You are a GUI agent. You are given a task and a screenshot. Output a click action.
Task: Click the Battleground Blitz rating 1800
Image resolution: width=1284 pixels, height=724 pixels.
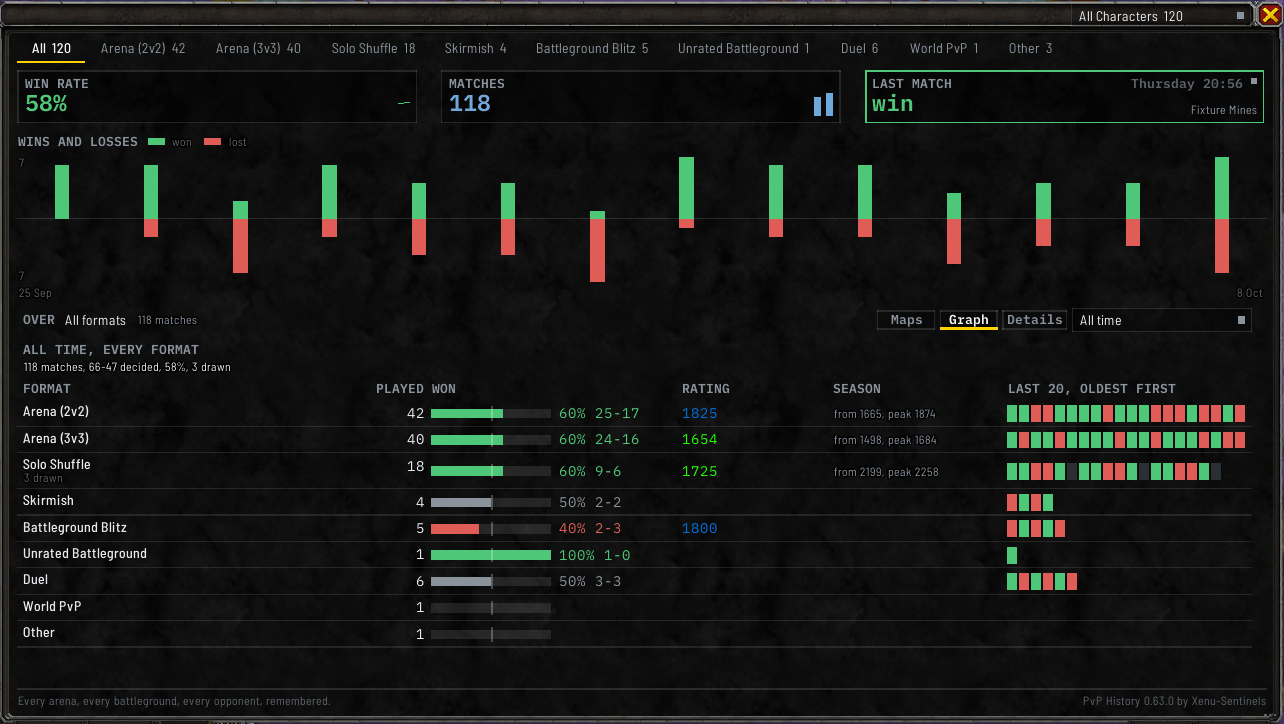(700, 528)
